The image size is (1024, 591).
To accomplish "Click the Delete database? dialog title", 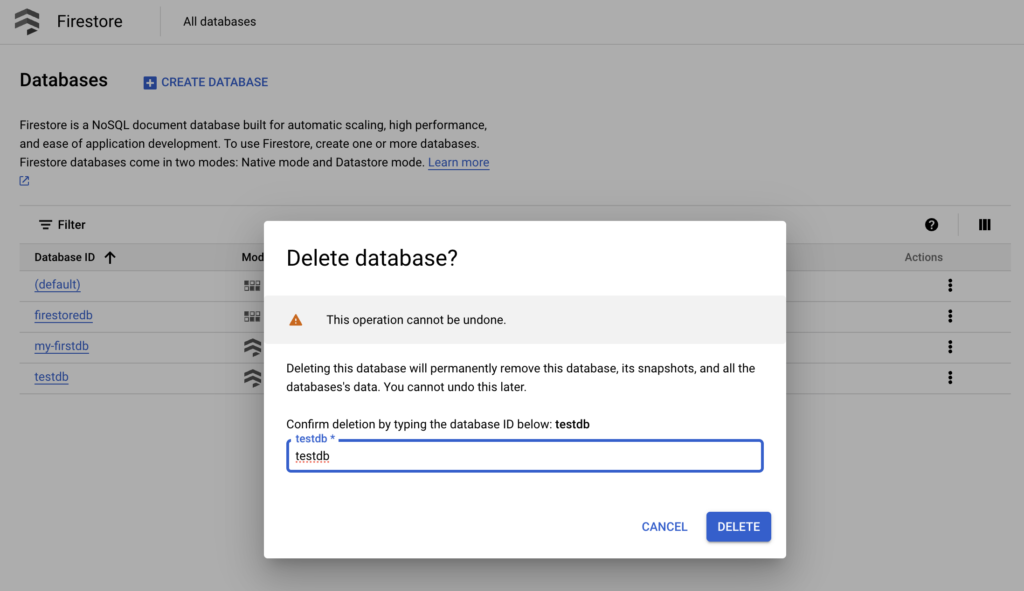I will click(x=372, y=258).
